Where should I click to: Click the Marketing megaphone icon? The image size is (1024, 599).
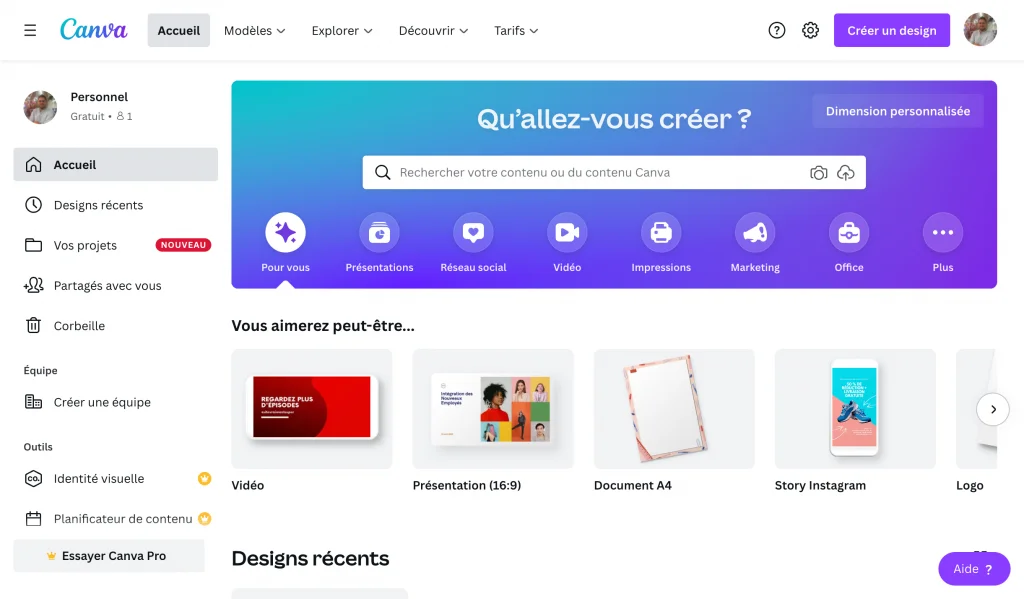(755, 233)
